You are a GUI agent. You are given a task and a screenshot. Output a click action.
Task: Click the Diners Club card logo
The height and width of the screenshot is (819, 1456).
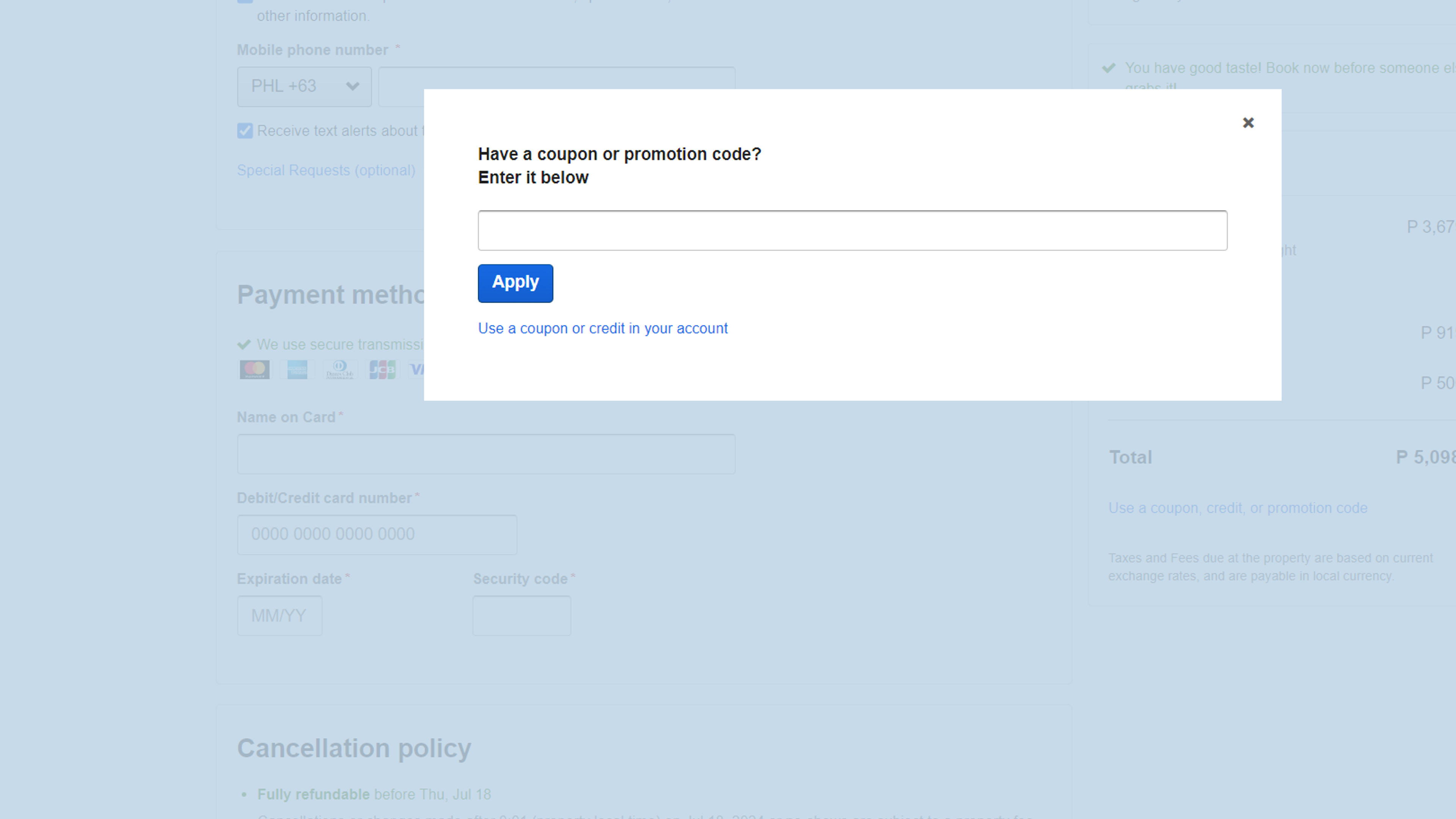pyautogui.click(x=339, y=370)
